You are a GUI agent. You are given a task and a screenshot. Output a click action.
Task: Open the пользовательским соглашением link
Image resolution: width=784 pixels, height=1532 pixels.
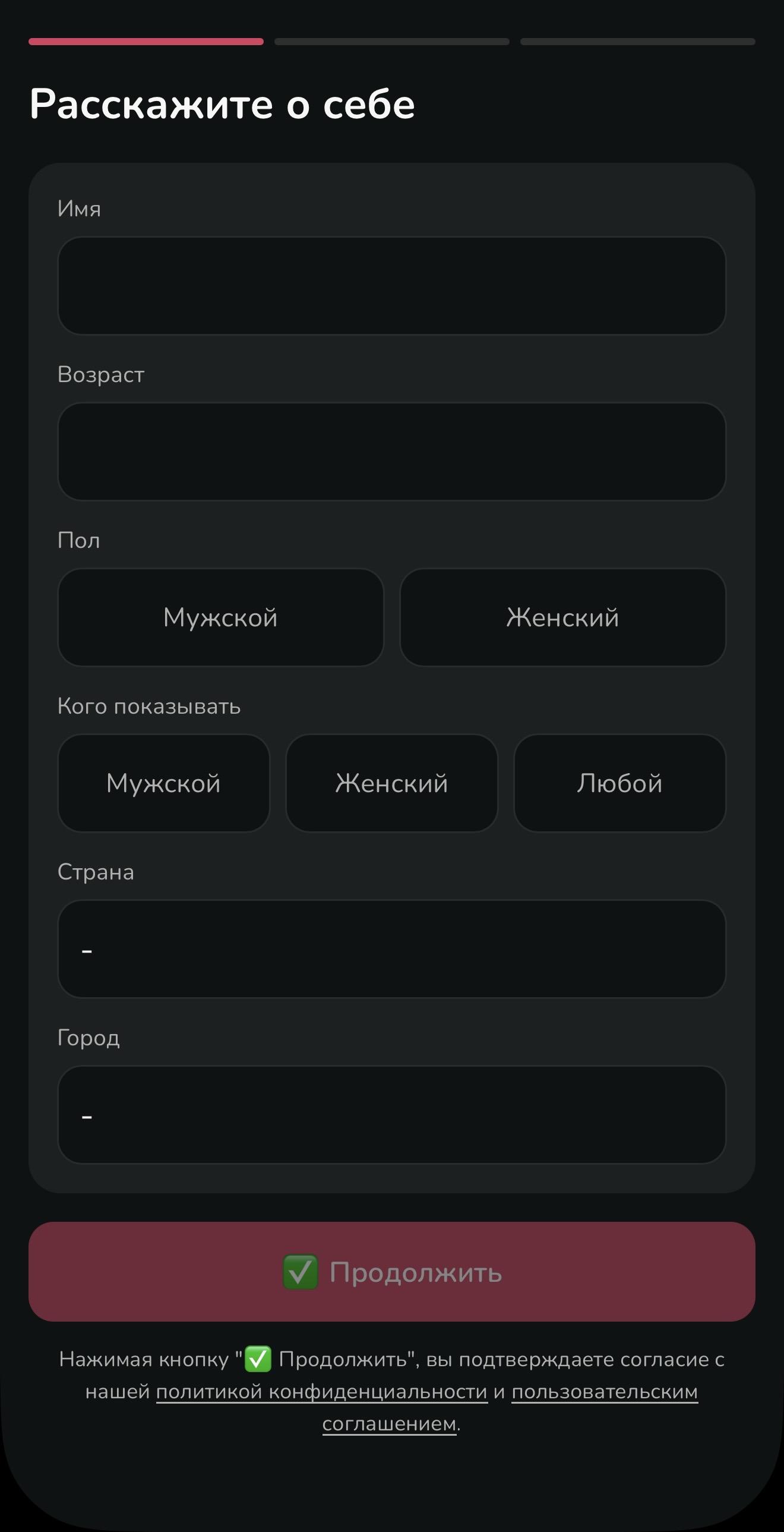[x=605, y=1392]
